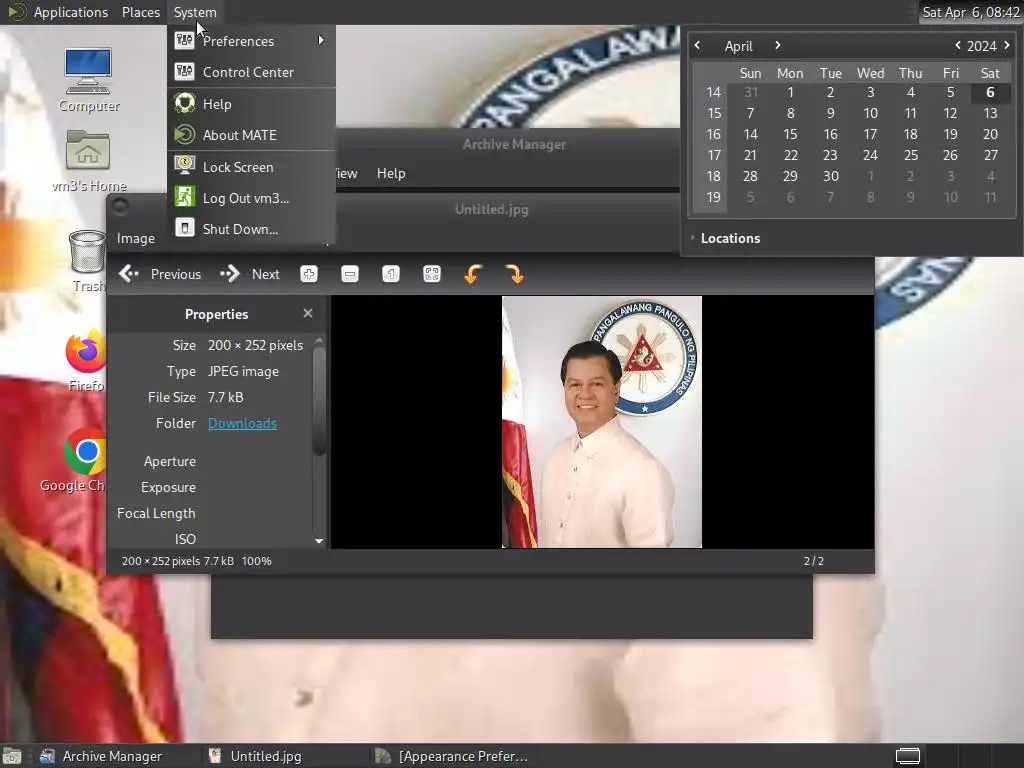This screenshot has height=768, width=1024.
Task: Click the Trash desktop icon
Action: (87, 261)
